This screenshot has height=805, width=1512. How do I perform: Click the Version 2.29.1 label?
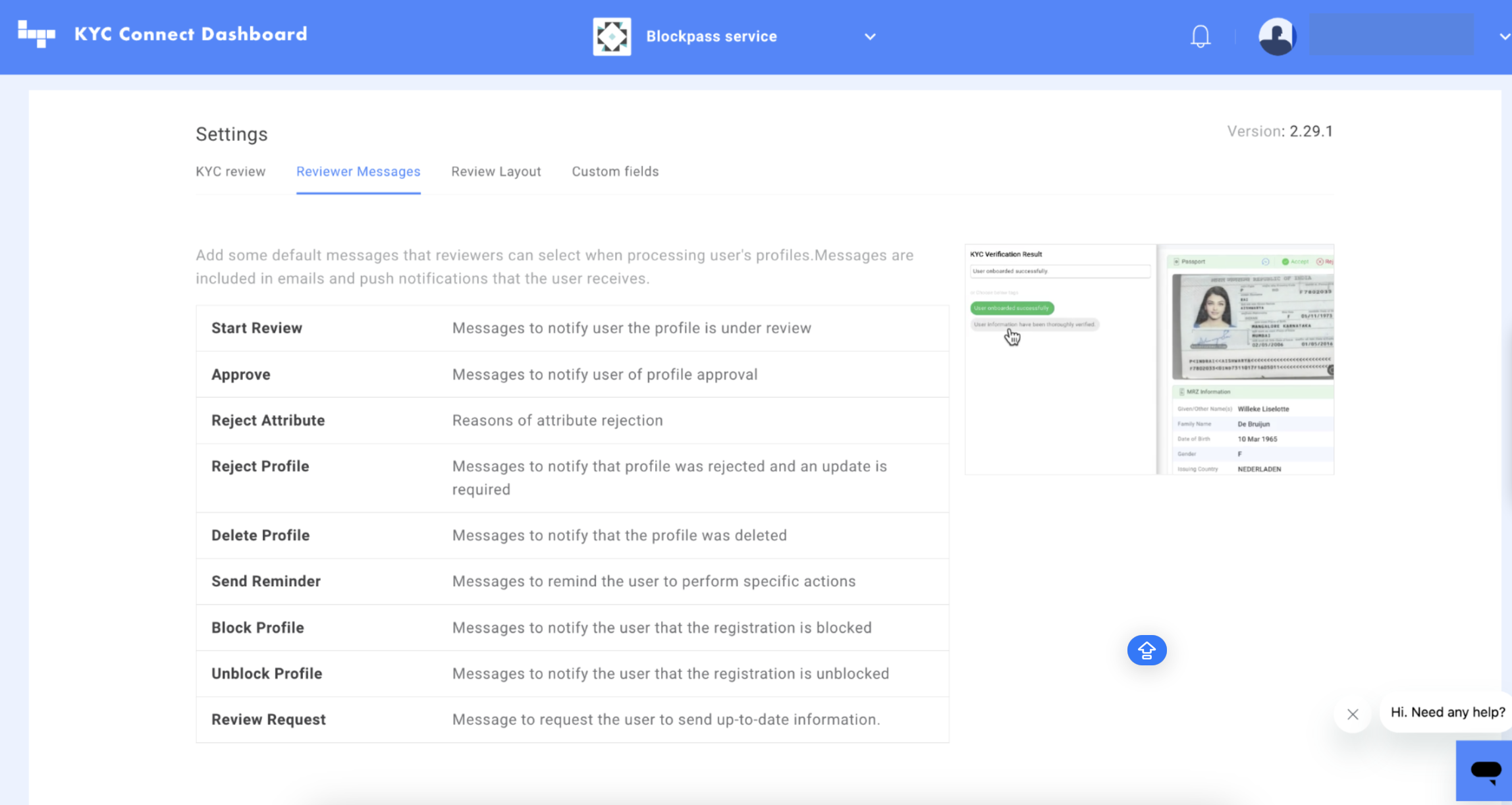1280,131
